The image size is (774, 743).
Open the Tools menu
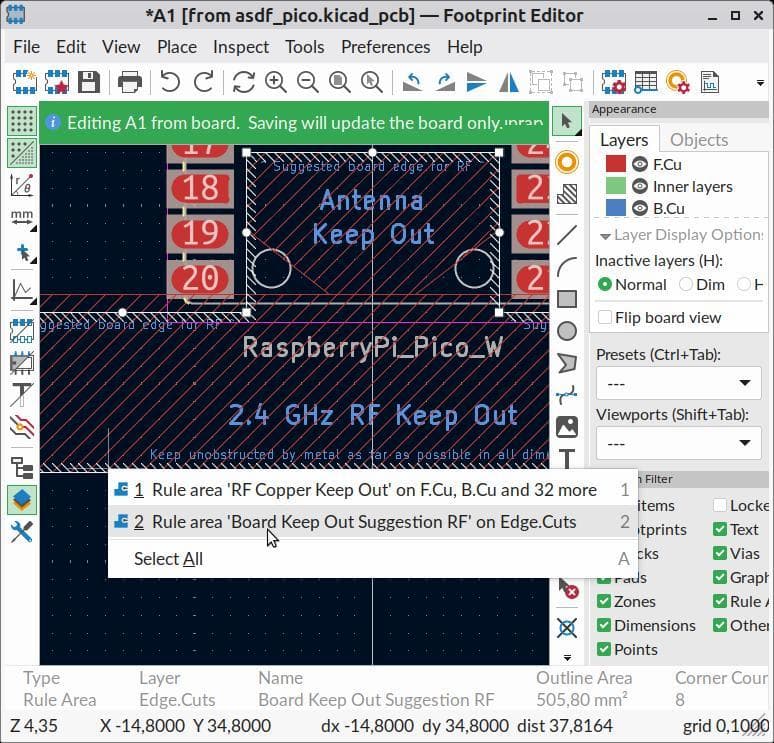(305, 47)
